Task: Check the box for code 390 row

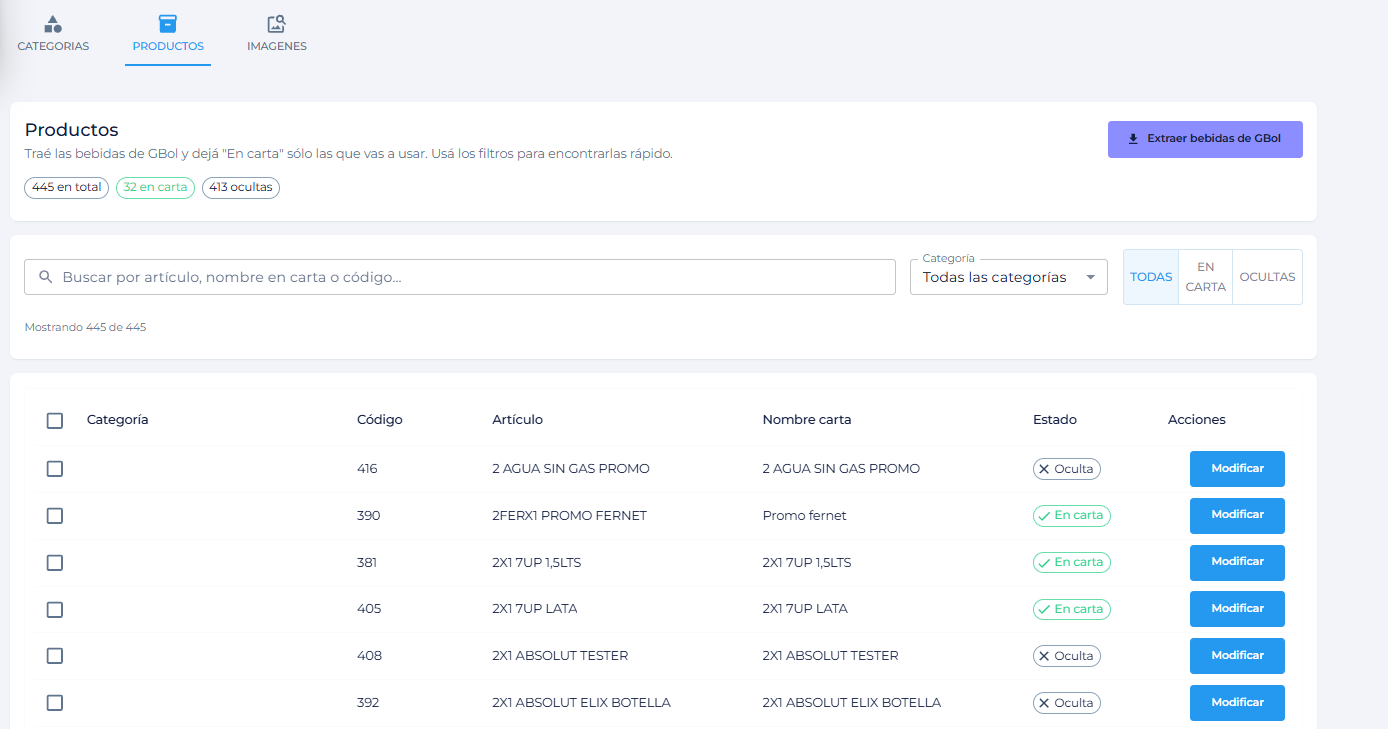Action: [55, 516]
